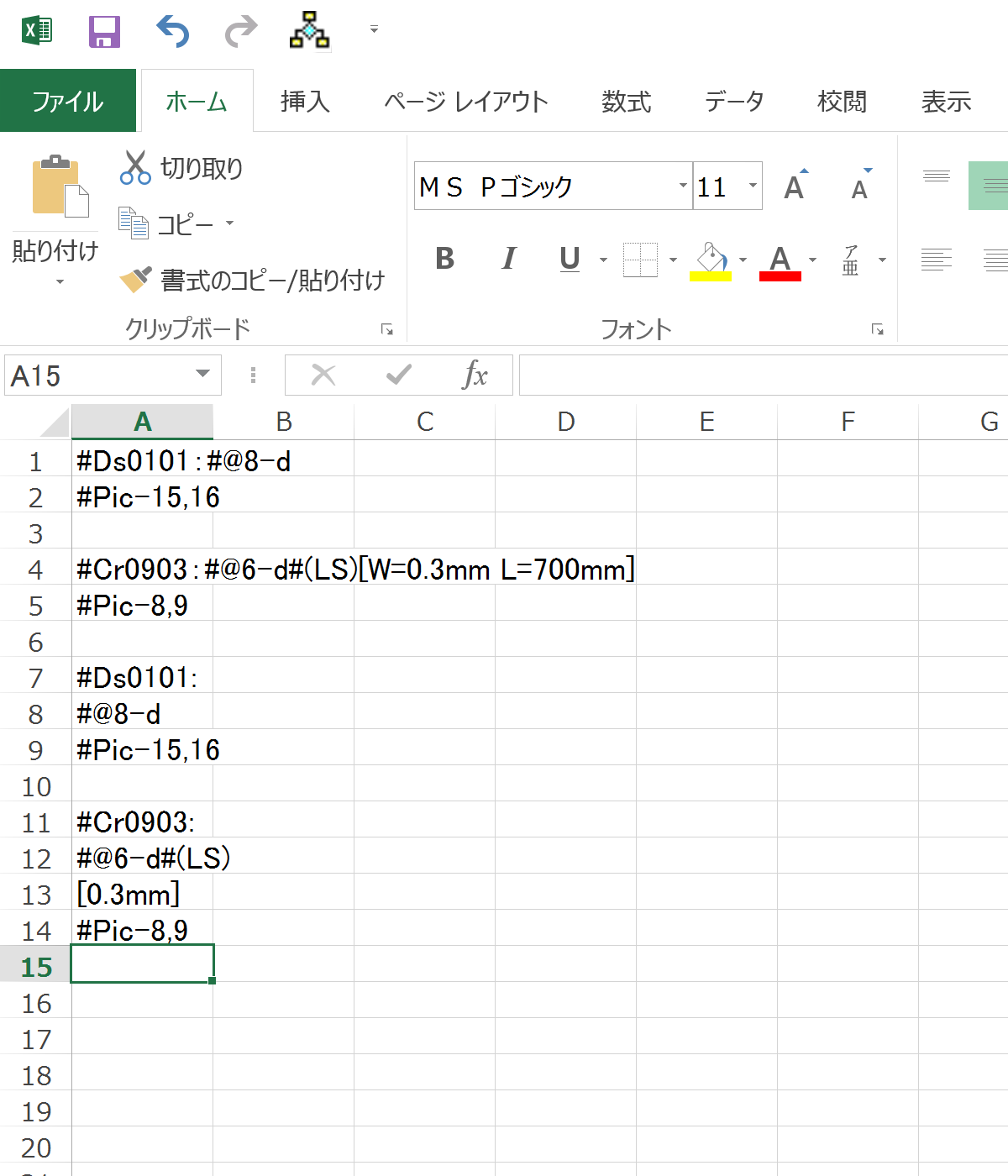The image size is (1008, 1176).
Task: Click the phonetic guide (ふりがな) icon
Action: [x=851, y=260]
